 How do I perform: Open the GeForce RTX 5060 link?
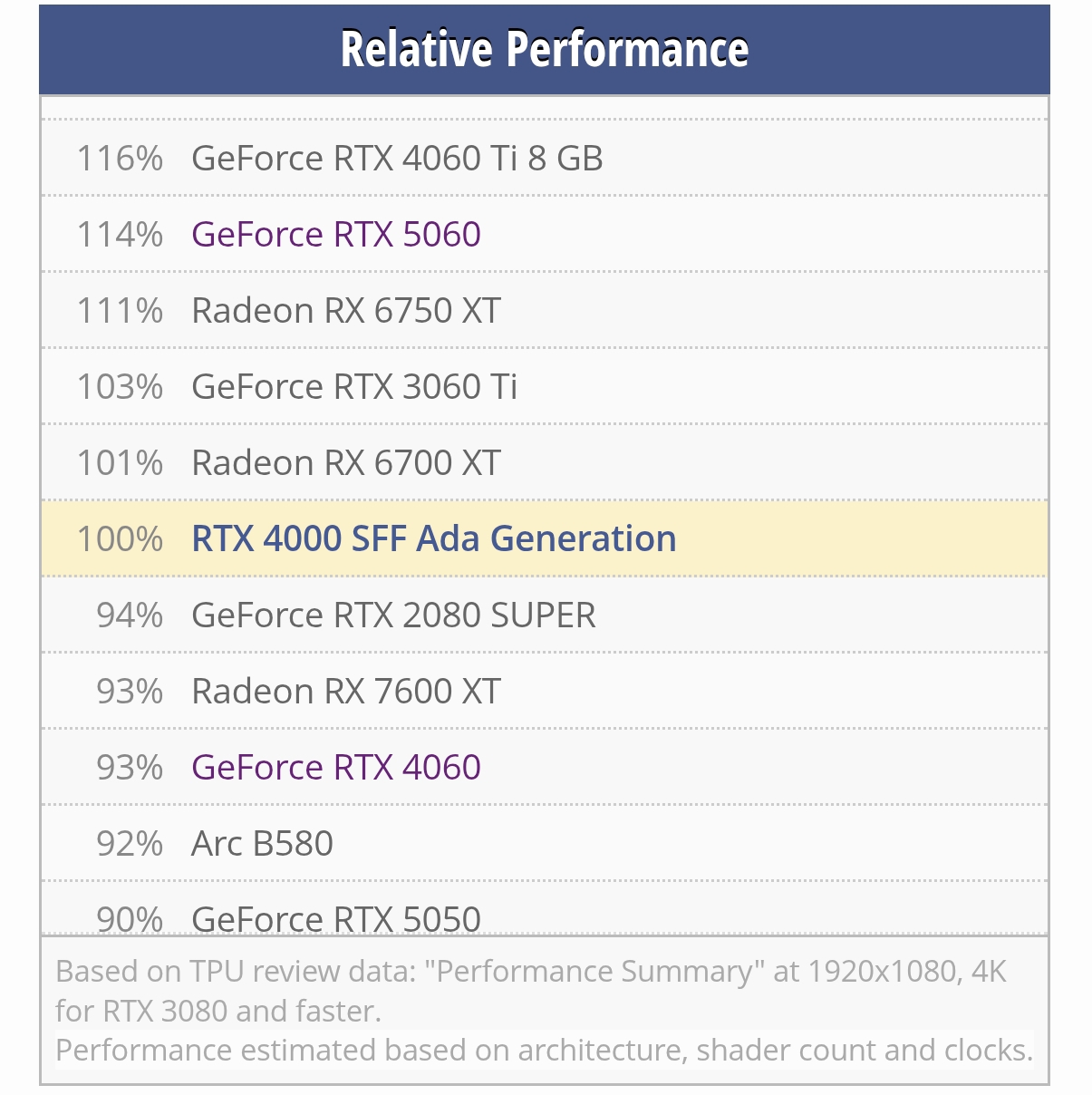(x=336, y=235)
